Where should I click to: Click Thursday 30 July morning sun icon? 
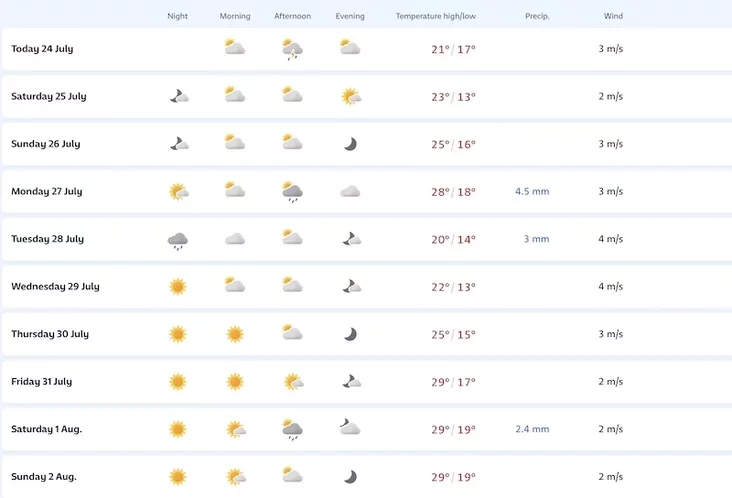point(235,334)
